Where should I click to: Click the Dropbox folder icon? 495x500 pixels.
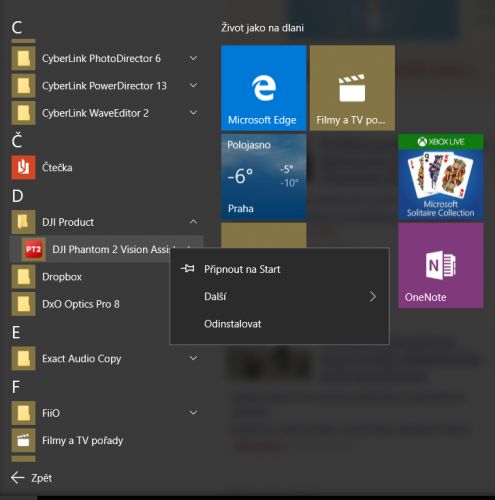23,277
